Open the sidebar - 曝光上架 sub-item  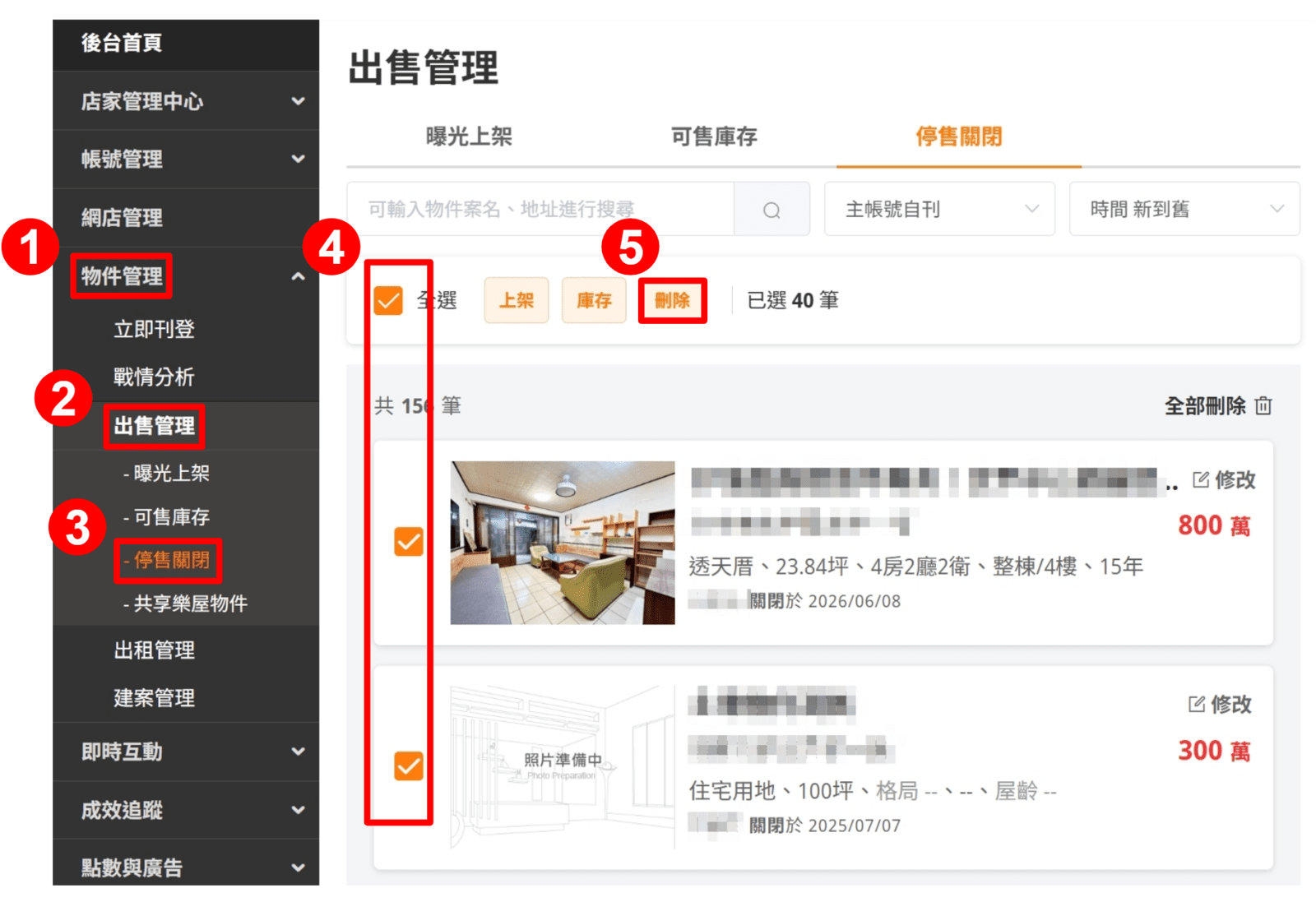166,474
